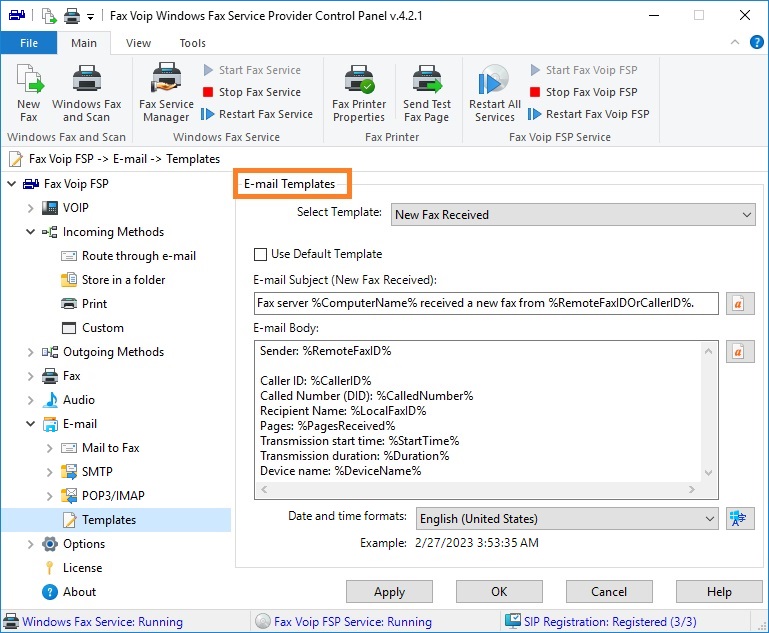The image size is (769, 633).
Task: Open Windows Fax and Scan
Action: point(86,93)
